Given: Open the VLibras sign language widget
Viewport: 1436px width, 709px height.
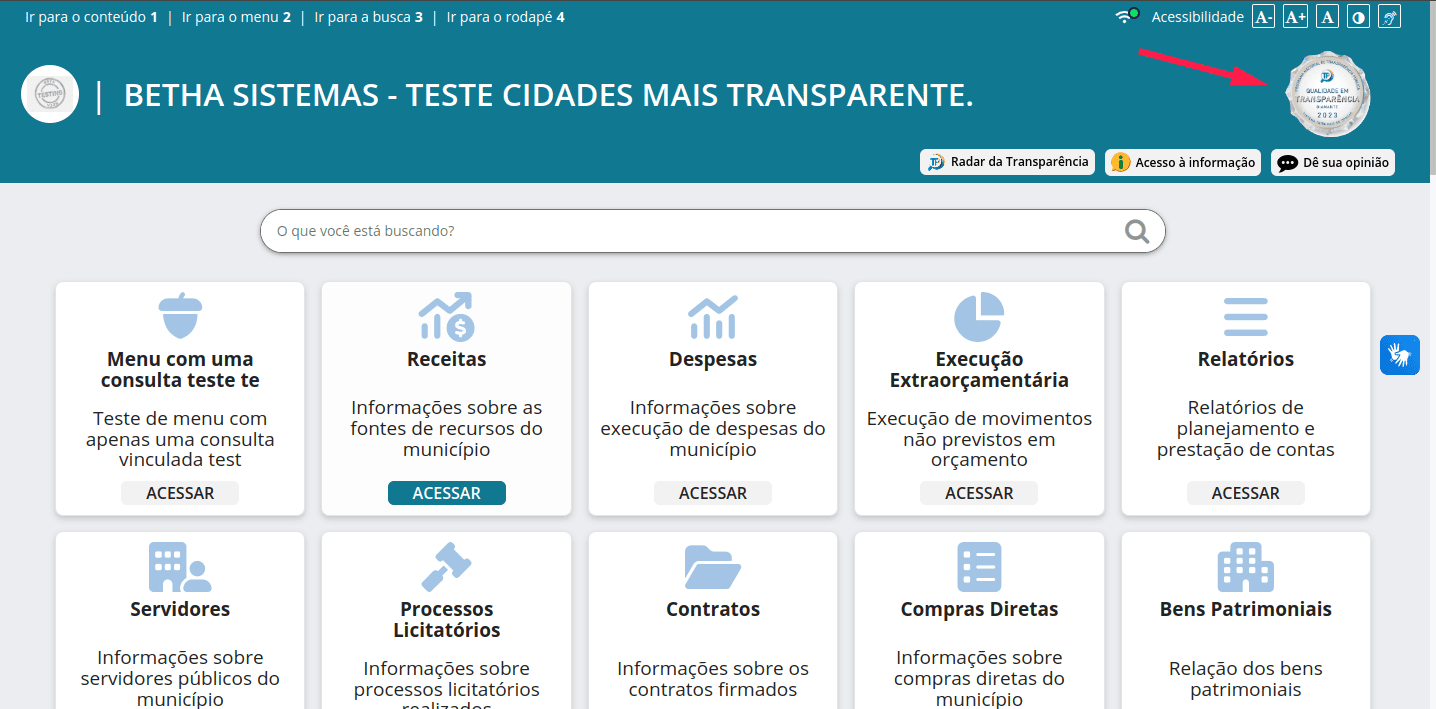Looking at the screenshot, I should click(x=1399, y=355).
